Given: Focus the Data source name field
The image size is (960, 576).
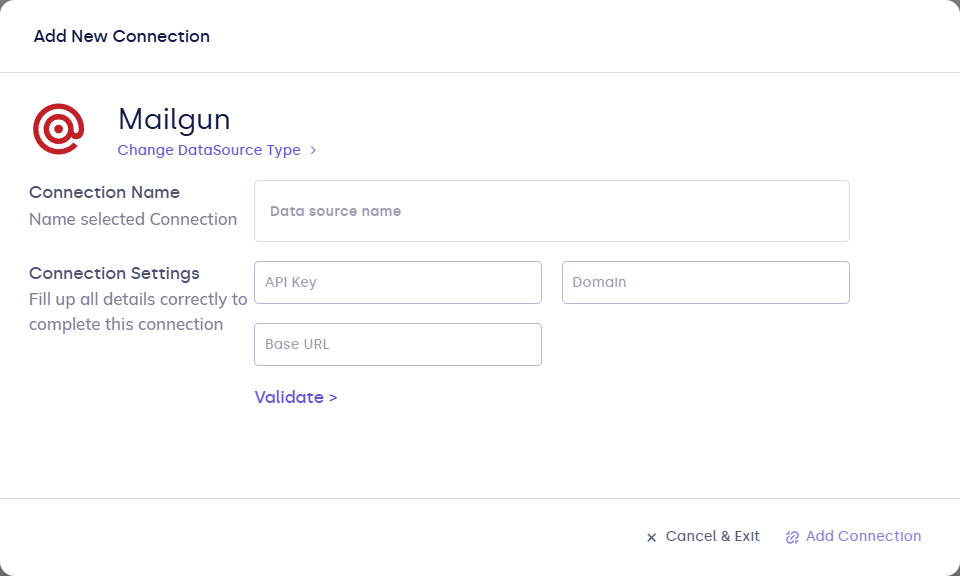Looking at the screenshot, I should [552, 211].
